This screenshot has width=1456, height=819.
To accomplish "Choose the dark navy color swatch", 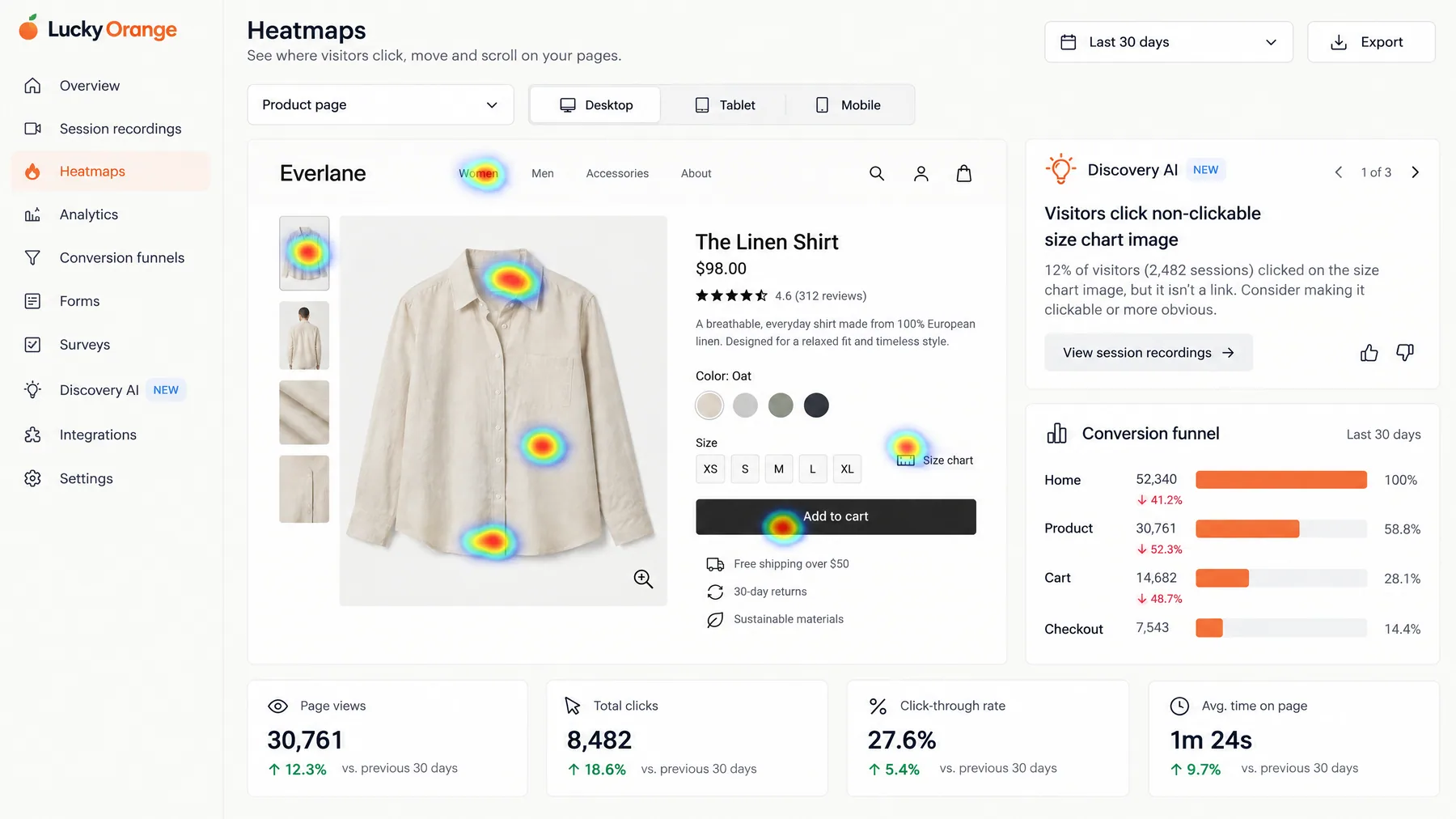I will 816,405.
